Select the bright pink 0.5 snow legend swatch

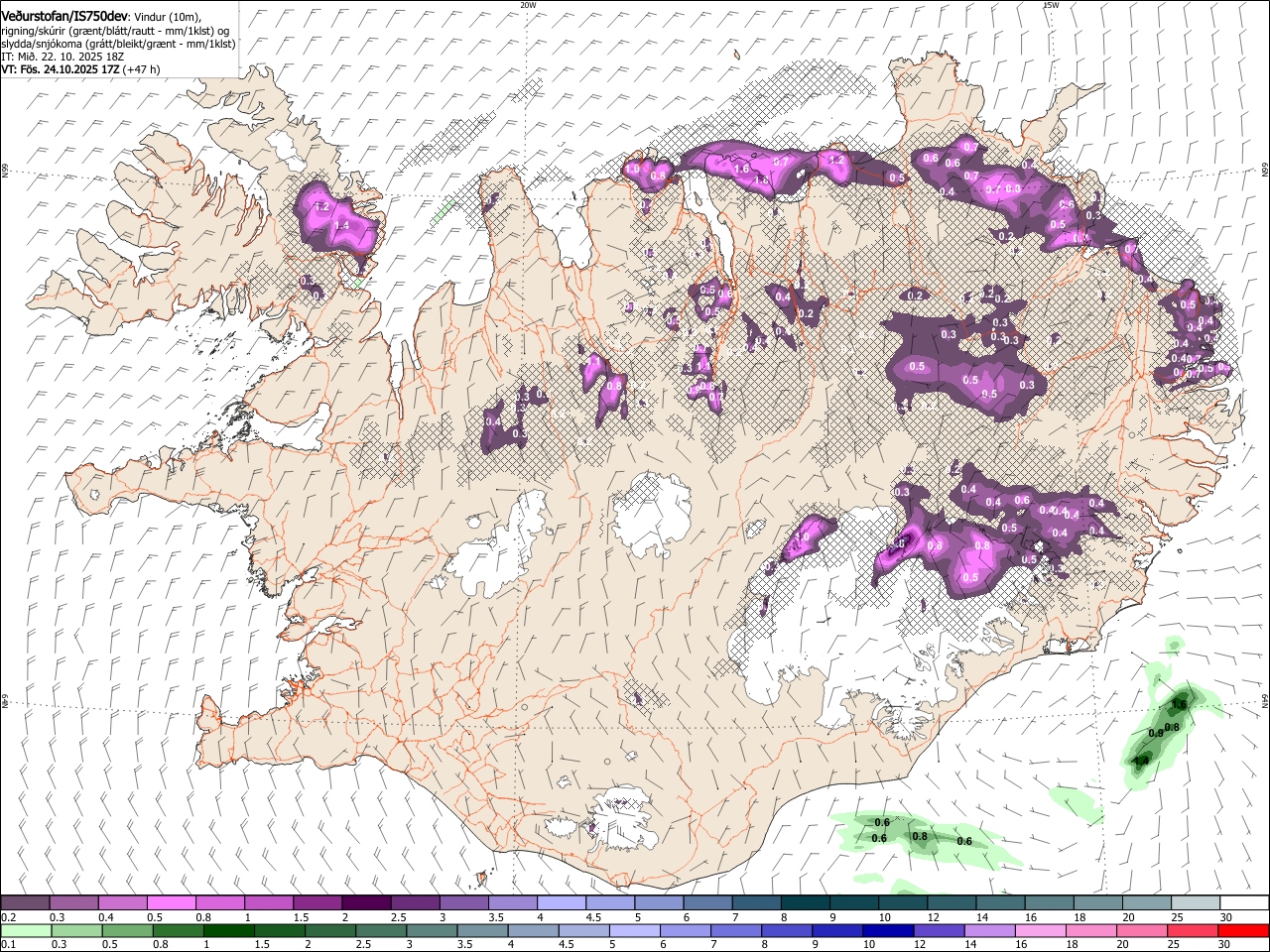[171, 902]
